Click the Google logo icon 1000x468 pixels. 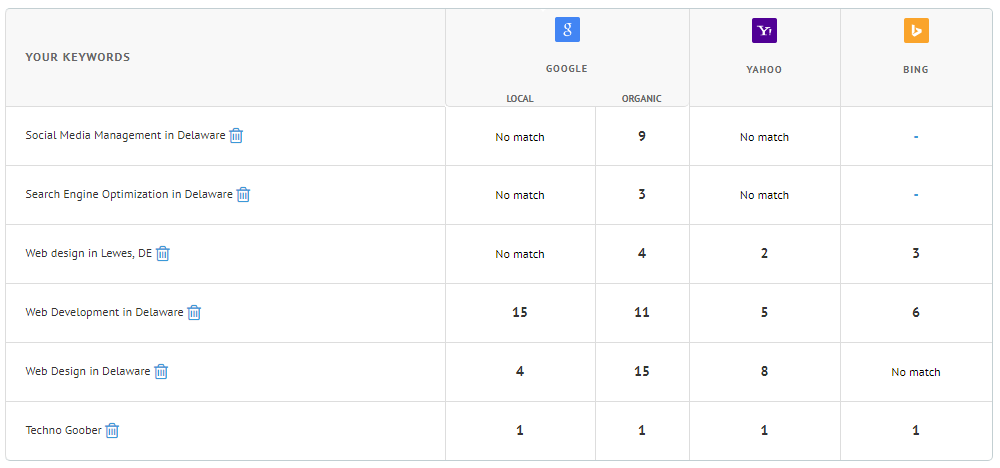[x=567, y=30]
